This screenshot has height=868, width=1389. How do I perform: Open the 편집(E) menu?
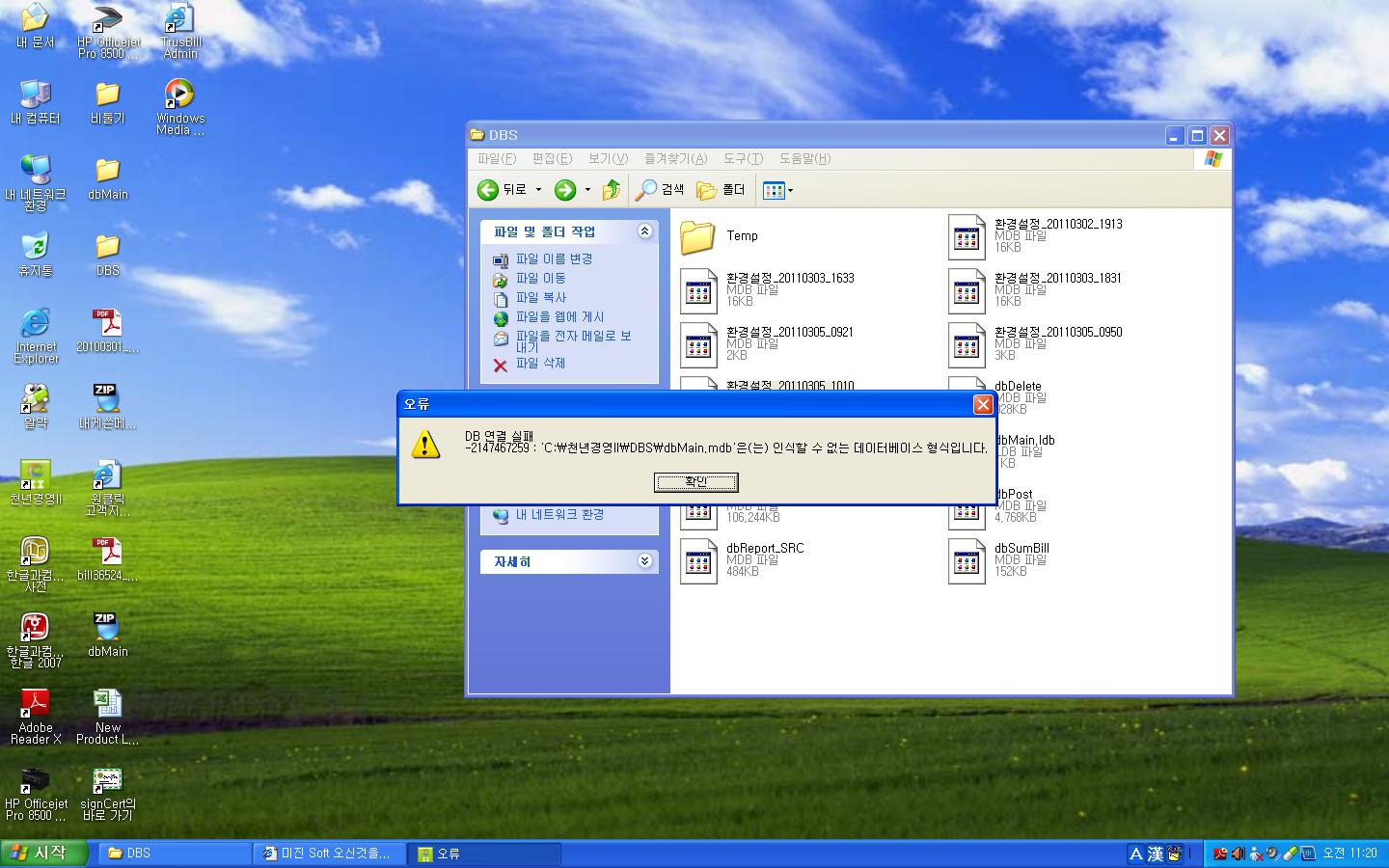[x=552, y=158]
